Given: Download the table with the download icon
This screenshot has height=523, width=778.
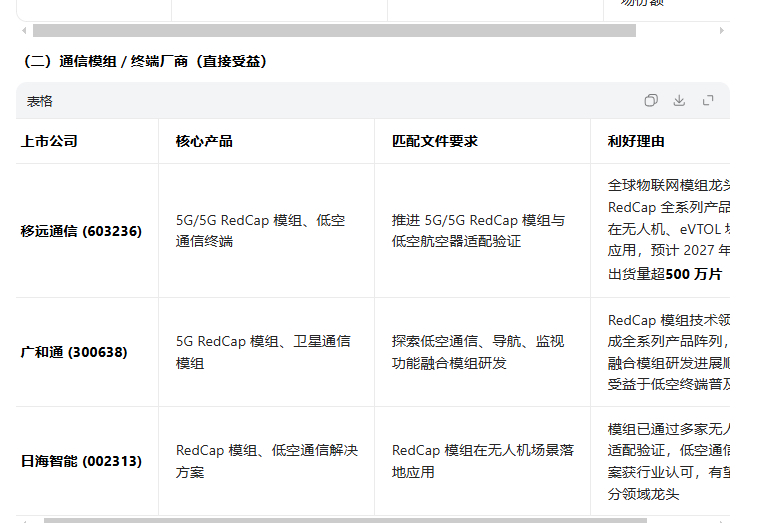Looking at the screenshot, I should (679, 101).
